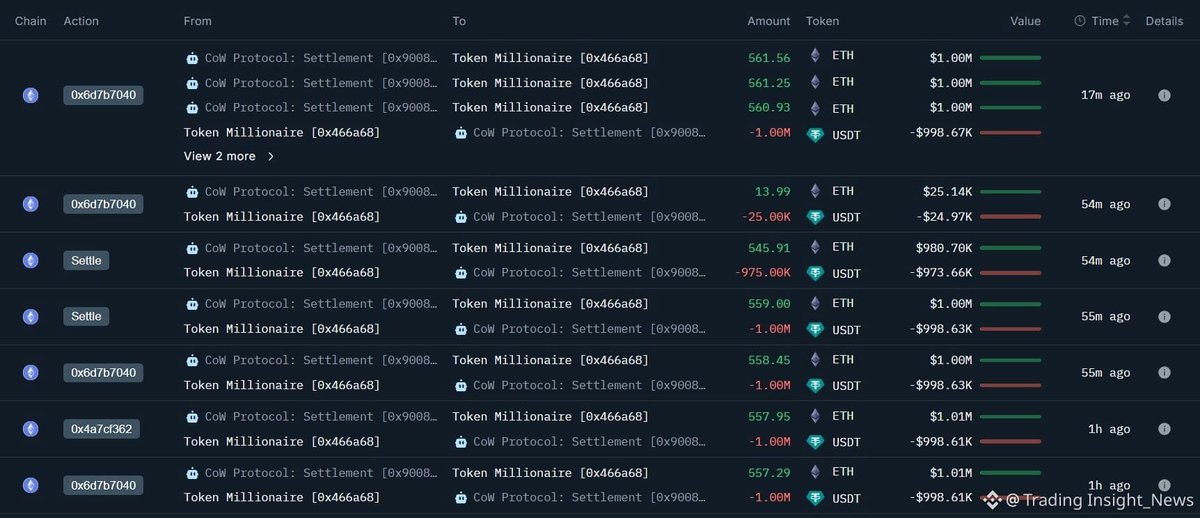Click the chevron next to 'View 2 more'

pyautogui.click(x=270, y=156)
